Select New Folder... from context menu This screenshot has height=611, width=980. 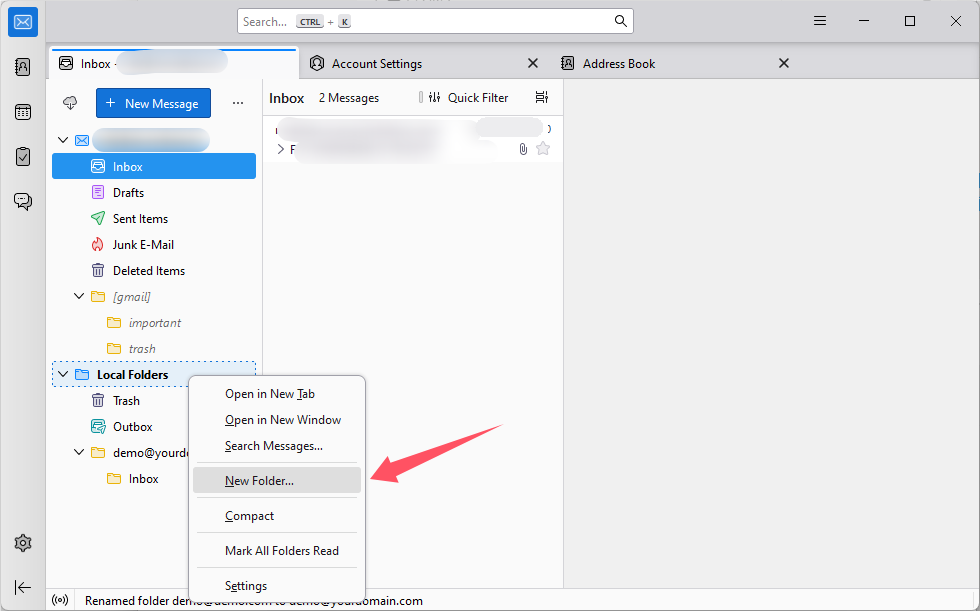(x=260, y=481)
